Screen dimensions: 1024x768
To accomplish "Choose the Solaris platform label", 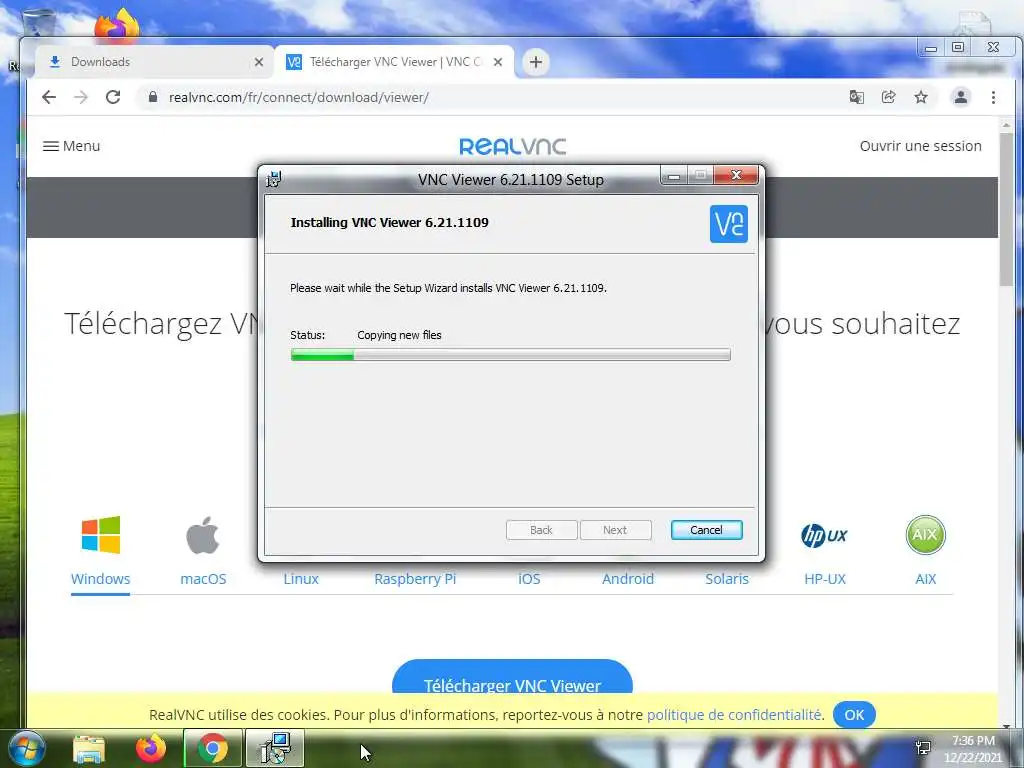I will pyautogui.click(x=727, y=579).
